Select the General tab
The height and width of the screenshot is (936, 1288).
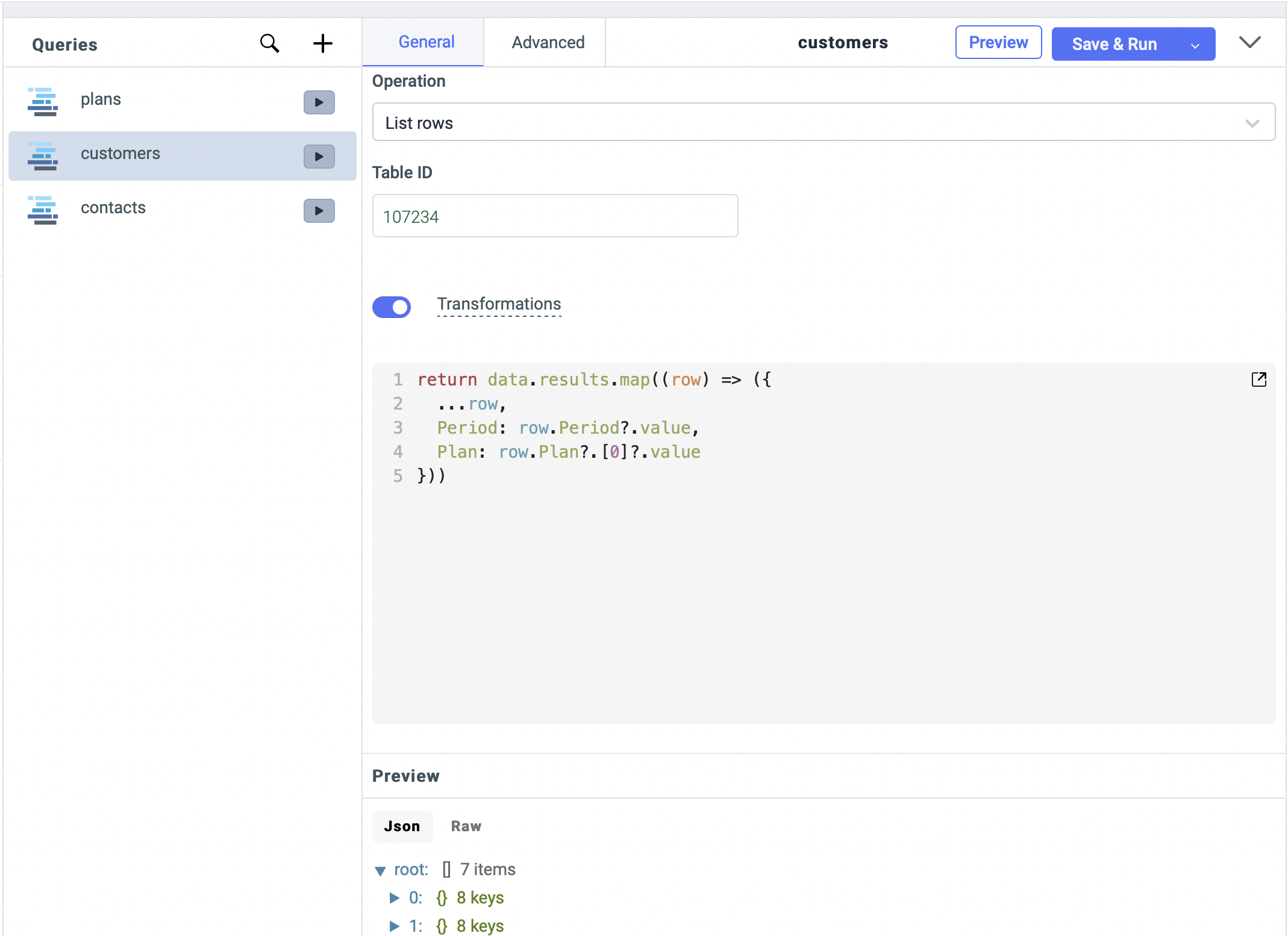pyautogui.click(x=426, y=42)
